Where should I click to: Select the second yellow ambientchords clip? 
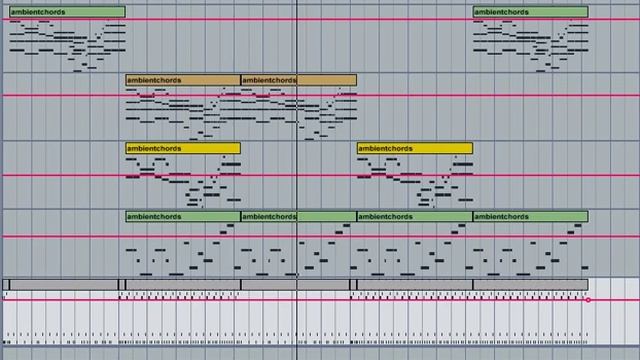click(x=415, y=148)
